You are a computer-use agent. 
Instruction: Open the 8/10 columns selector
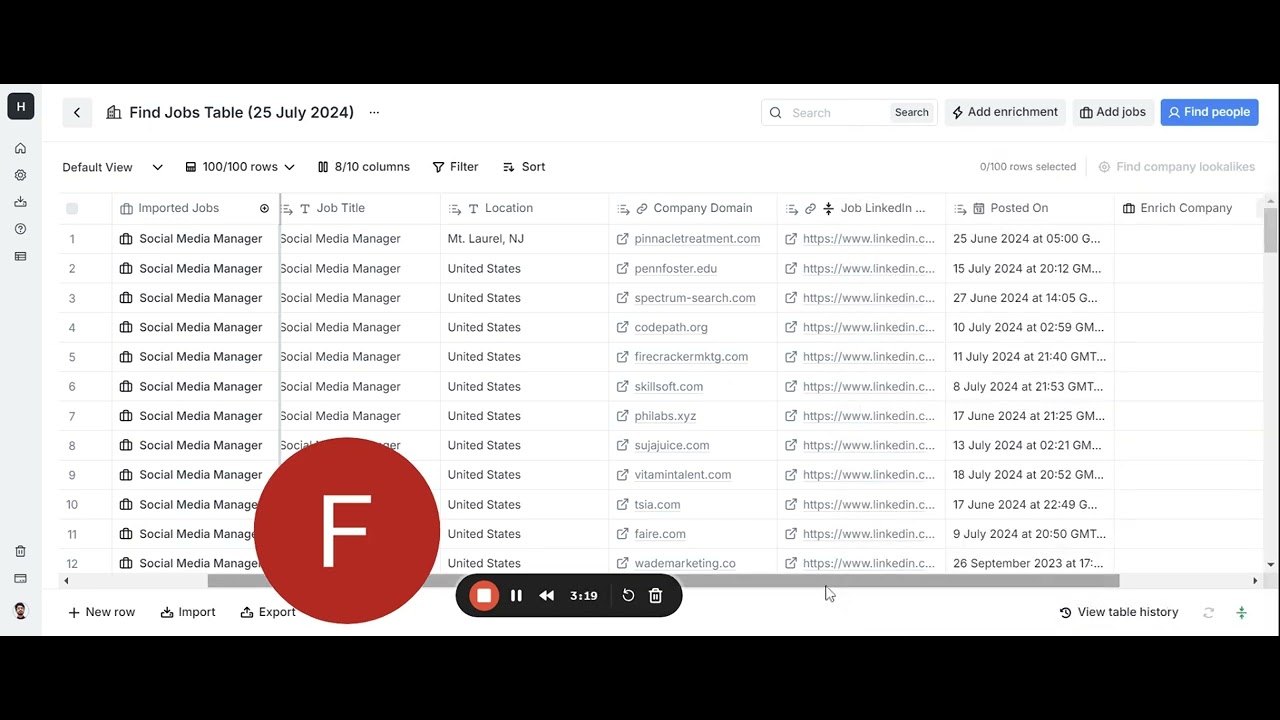pos(364,167)
